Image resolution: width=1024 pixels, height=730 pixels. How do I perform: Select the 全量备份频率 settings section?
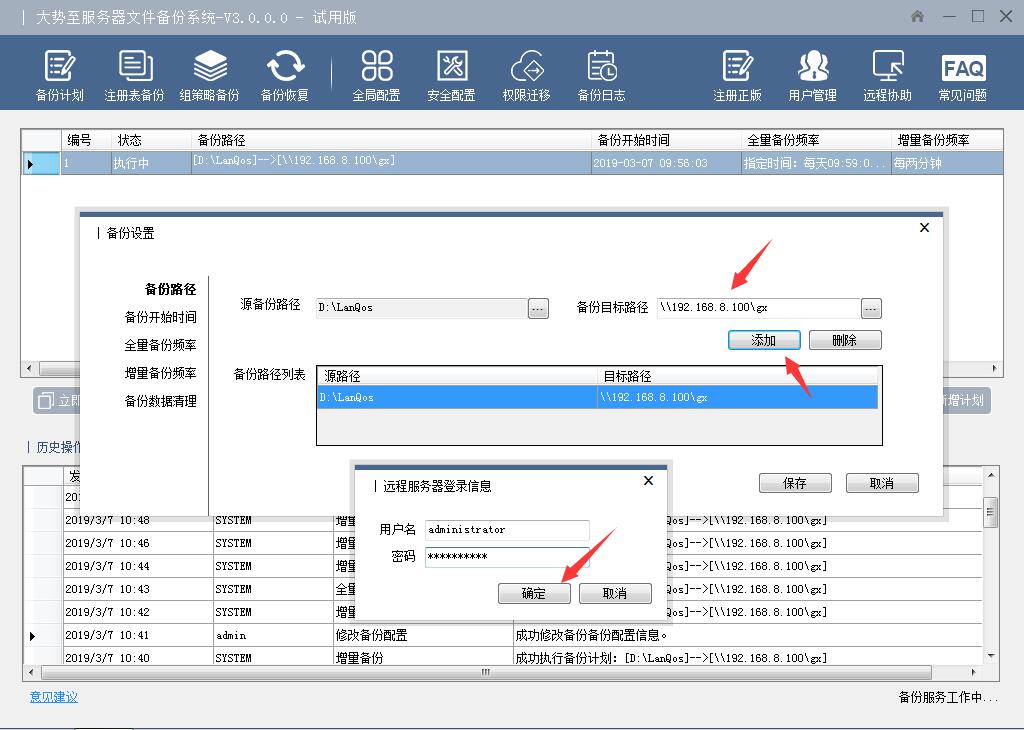(x=160, y=345)
